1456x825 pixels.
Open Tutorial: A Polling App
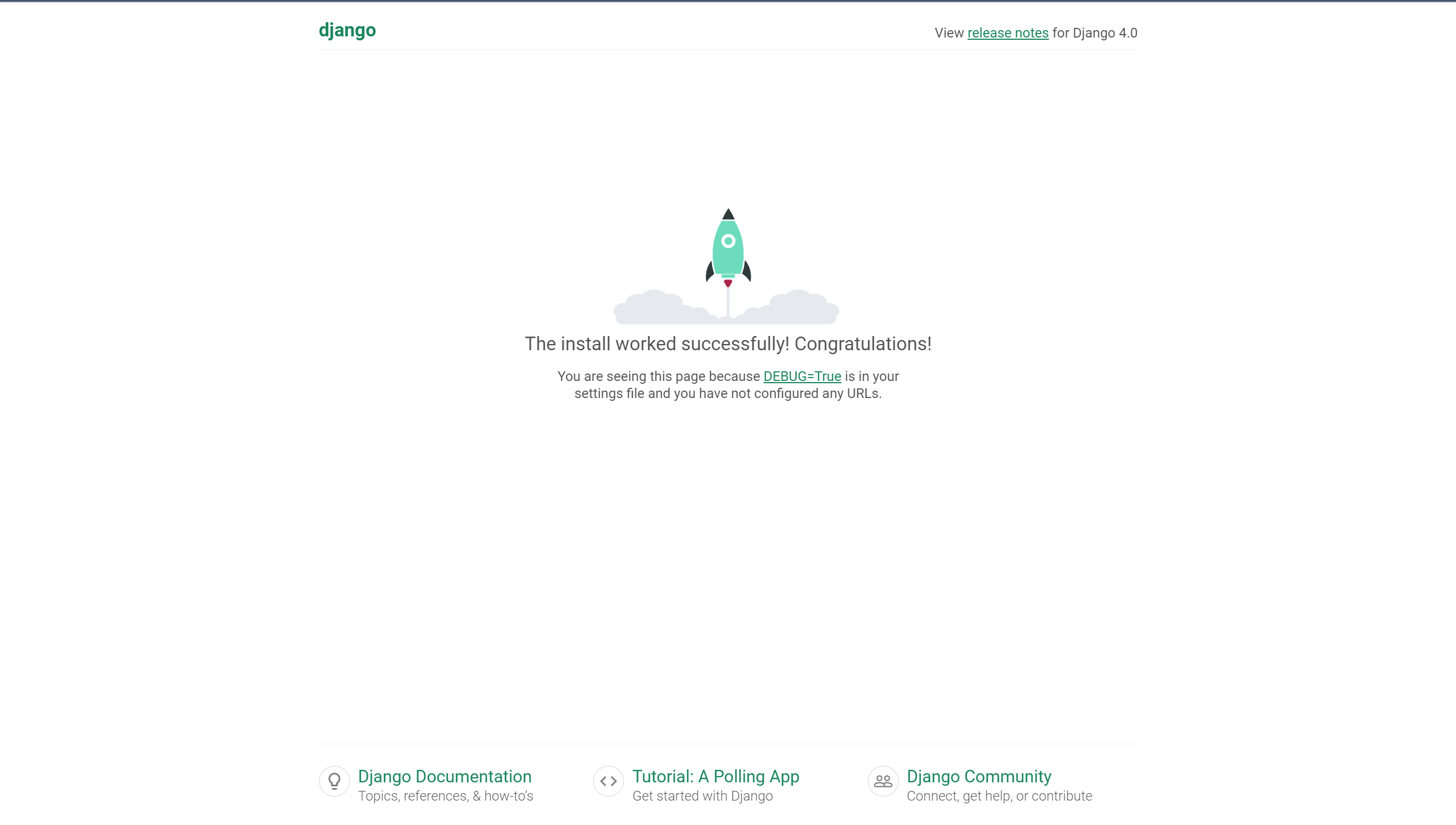click(715, 776)
